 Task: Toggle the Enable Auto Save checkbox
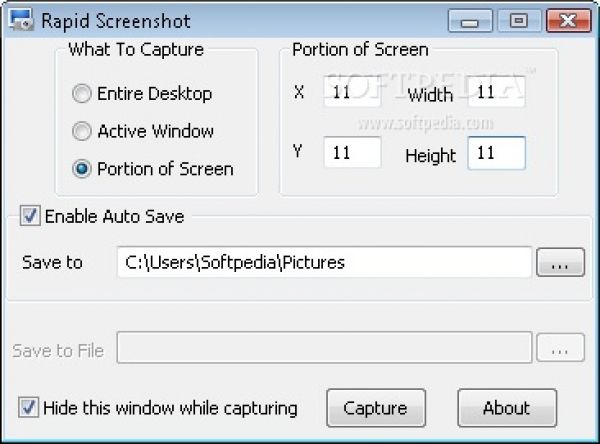pyautogui.click(x=30, y=216)
